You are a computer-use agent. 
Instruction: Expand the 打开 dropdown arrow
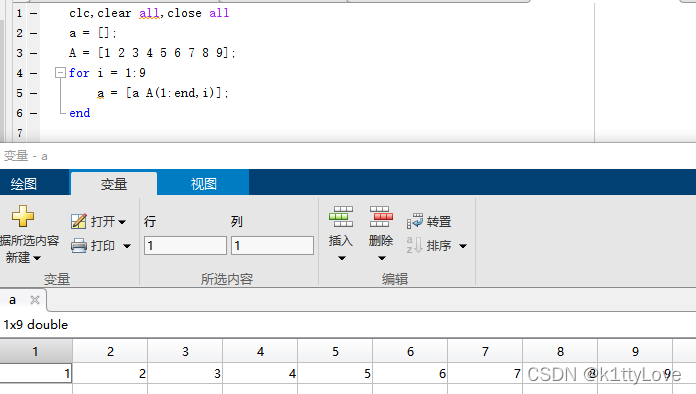122,222
